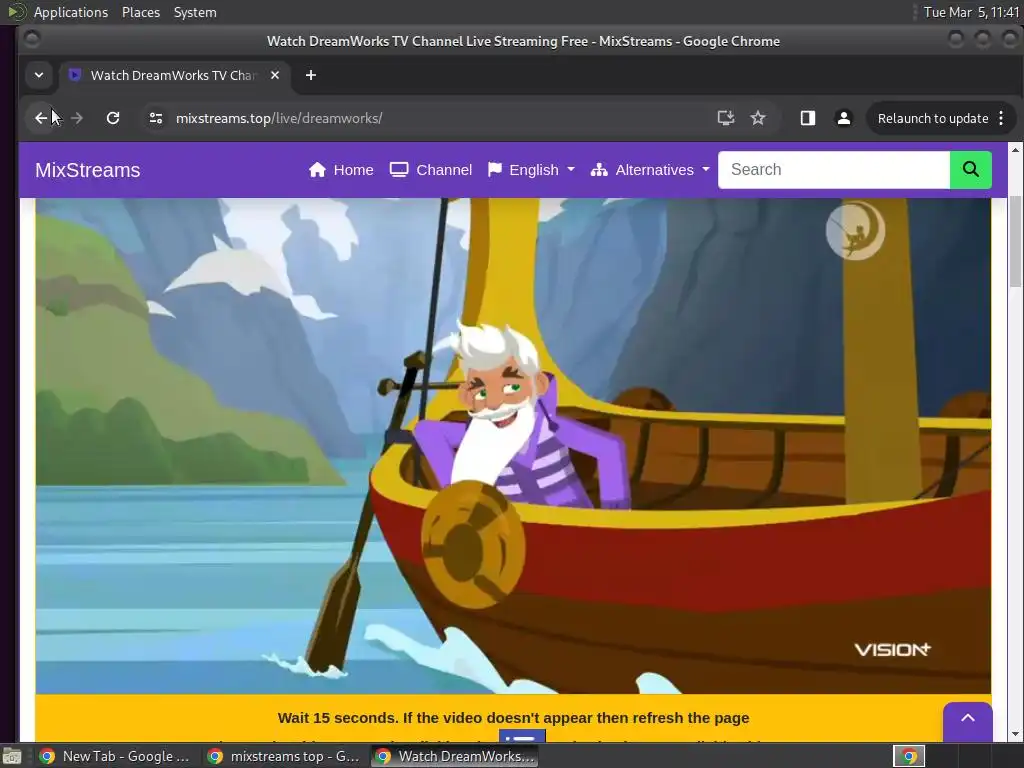Screen dimensions: 1024x768
Task: Click the DreamWorks video stream
Action: point(513,445)
